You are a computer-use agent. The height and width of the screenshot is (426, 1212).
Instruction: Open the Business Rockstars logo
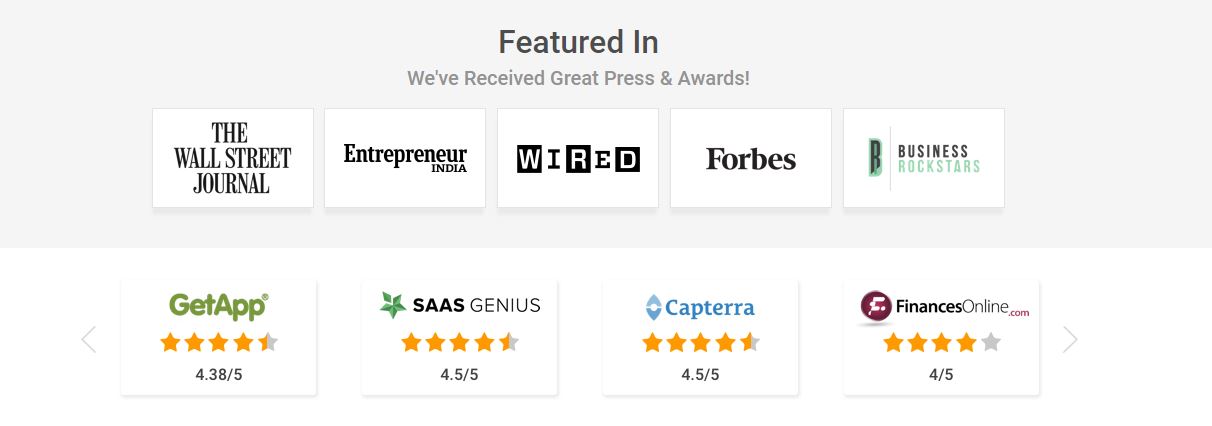(924, 158)
